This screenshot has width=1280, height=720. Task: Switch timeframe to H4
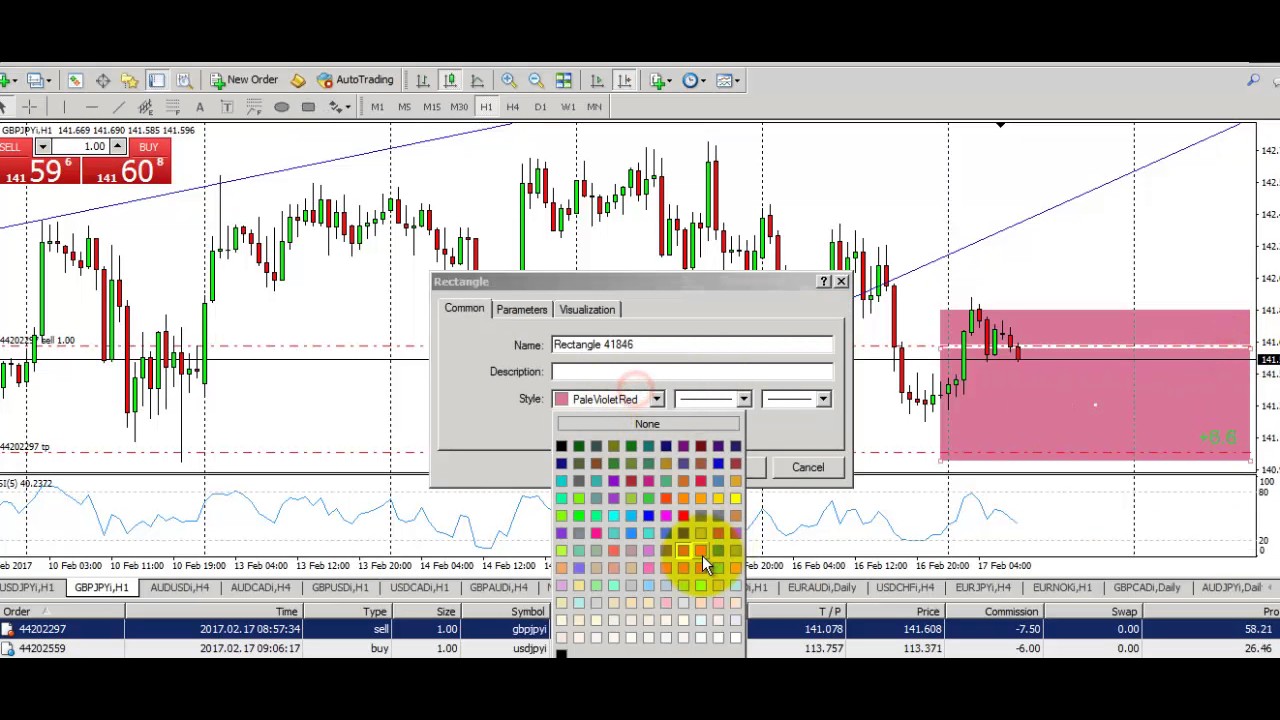click(513, 107)
